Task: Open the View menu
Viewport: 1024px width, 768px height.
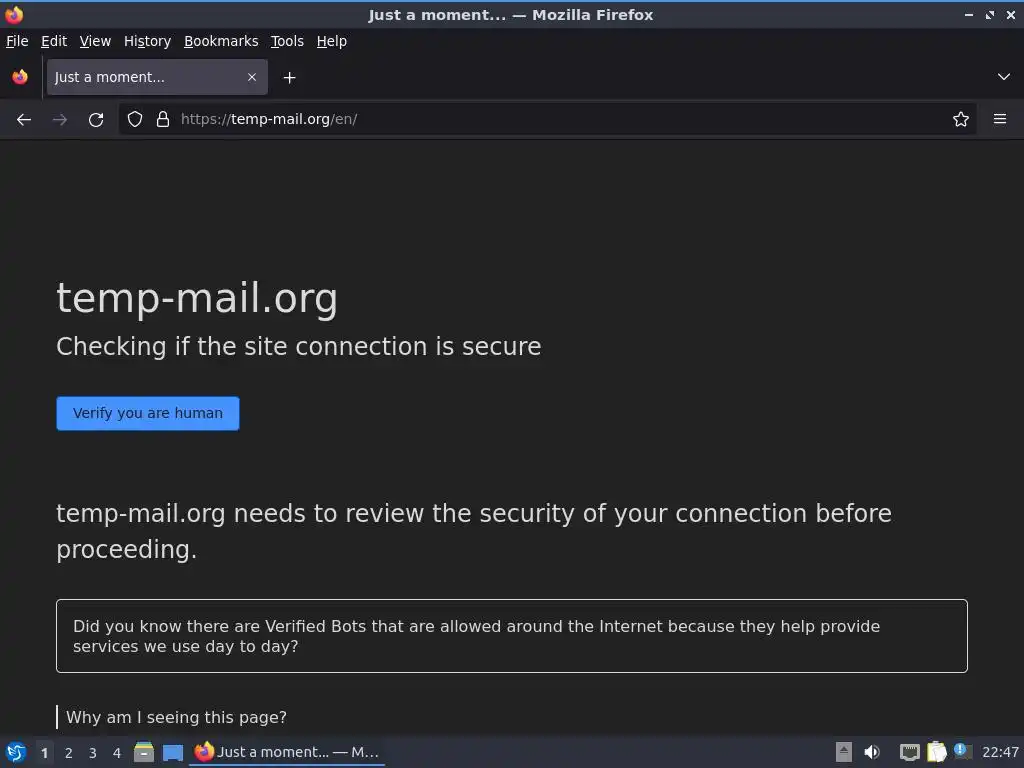Action: point(95,41)
